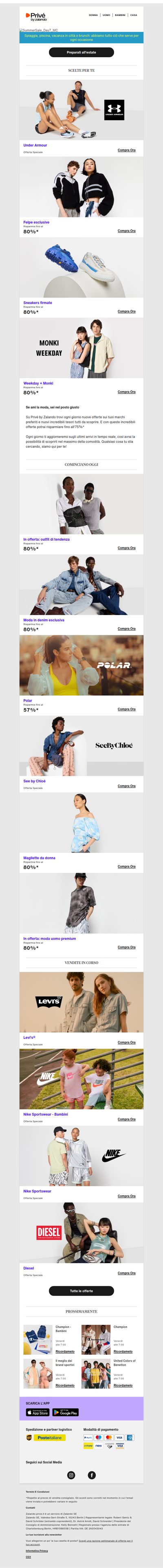Click Compra Ora for Felpe esclusive
163x1568 pixels.
click(x=127, y=231)
